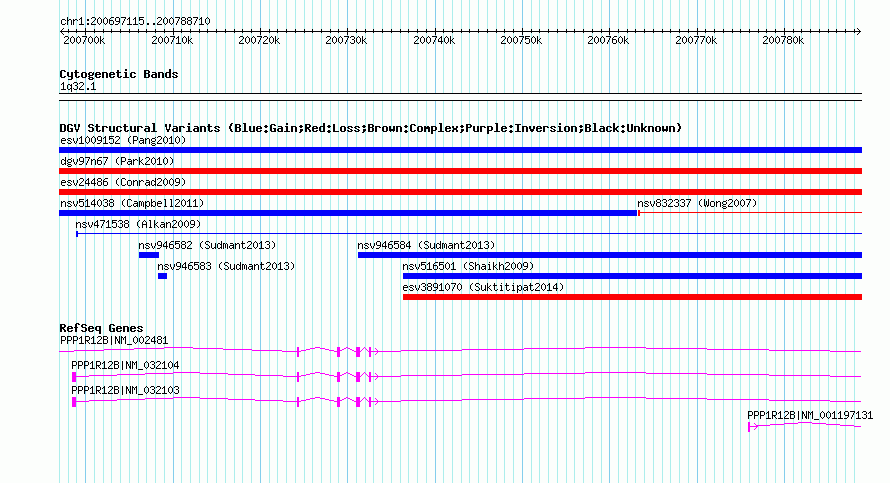
Task: Click the label dgv97n67 (Park2010)
Action: [117, 161]
